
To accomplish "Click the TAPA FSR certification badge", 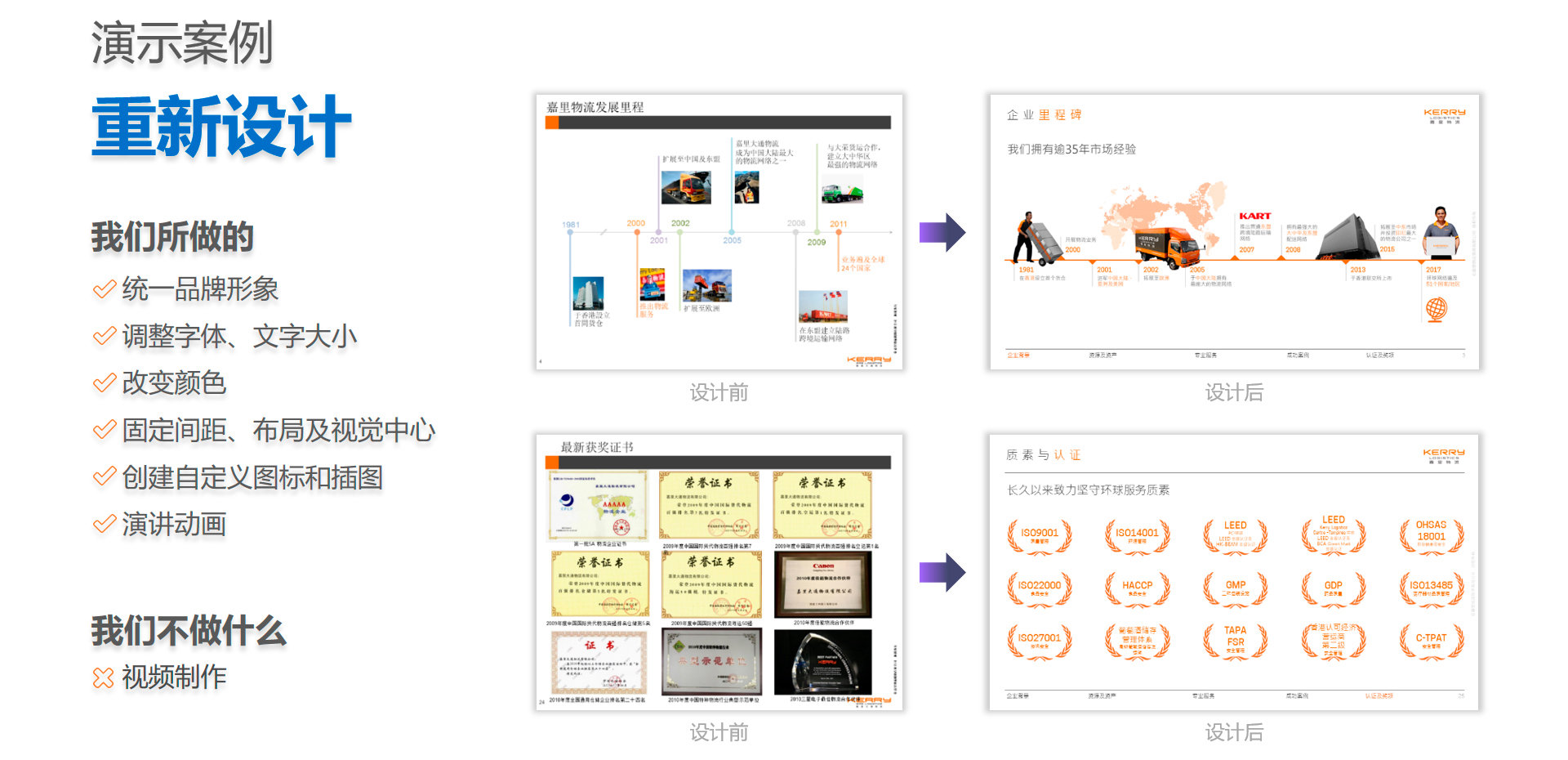I will (x=1235, y=640).
